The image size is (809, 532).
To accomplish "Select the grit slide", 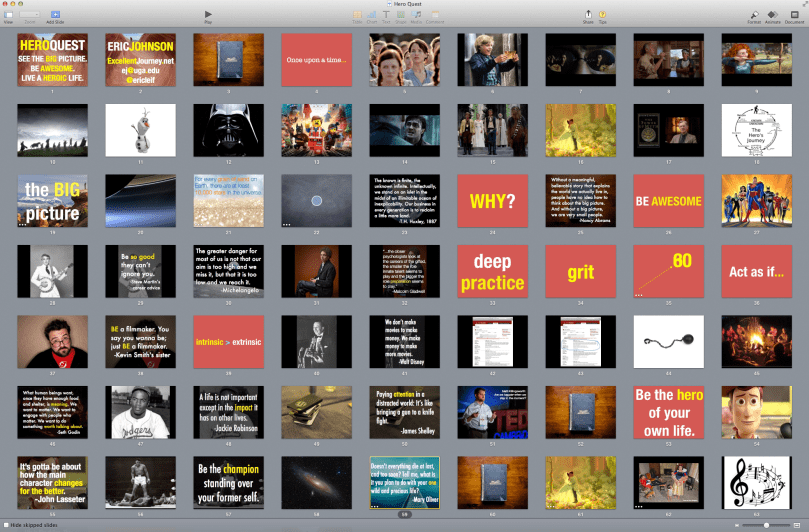I will pos(580,271).
